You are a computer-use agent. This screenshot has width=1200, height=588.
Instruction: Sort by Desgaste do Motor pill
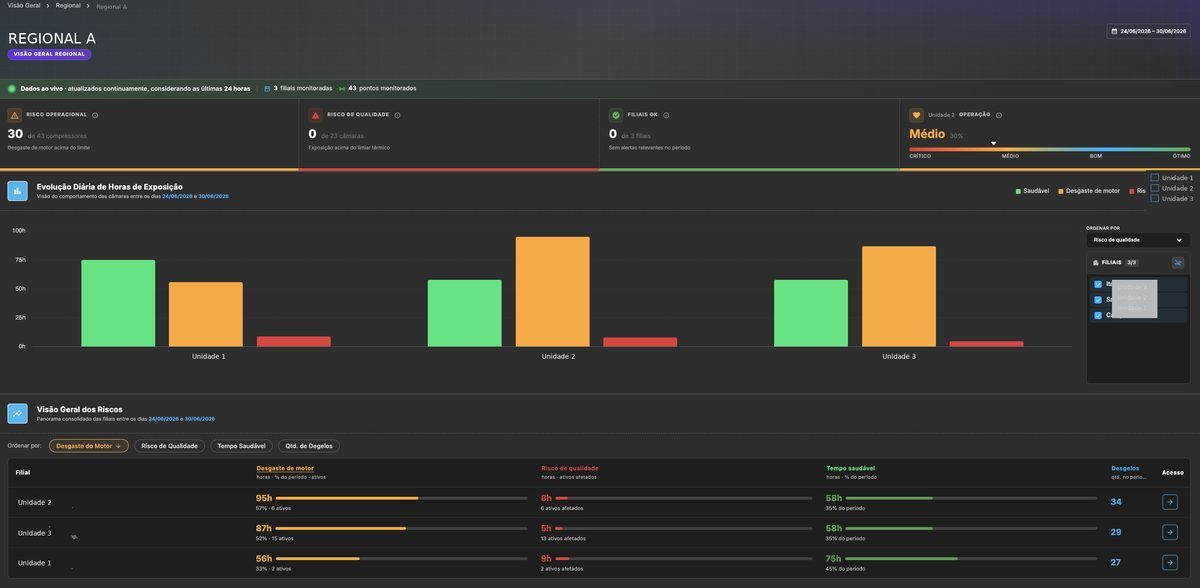[89, 446]
